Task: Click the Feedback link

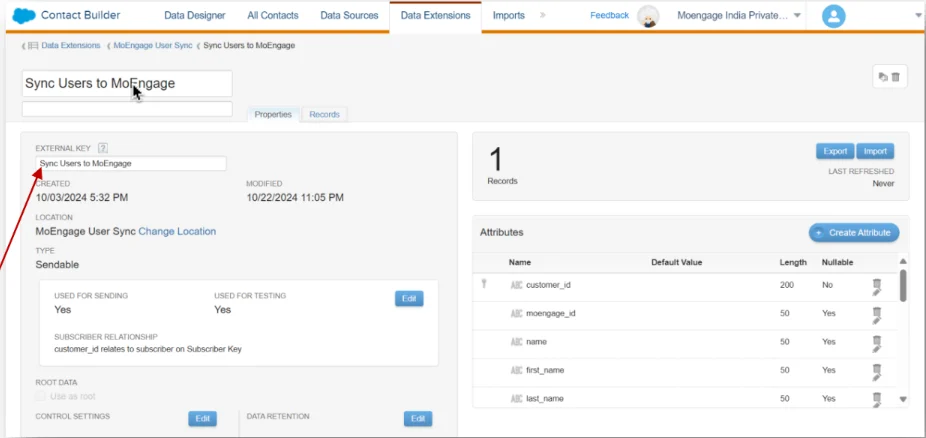Action: (x=609, y=15)
